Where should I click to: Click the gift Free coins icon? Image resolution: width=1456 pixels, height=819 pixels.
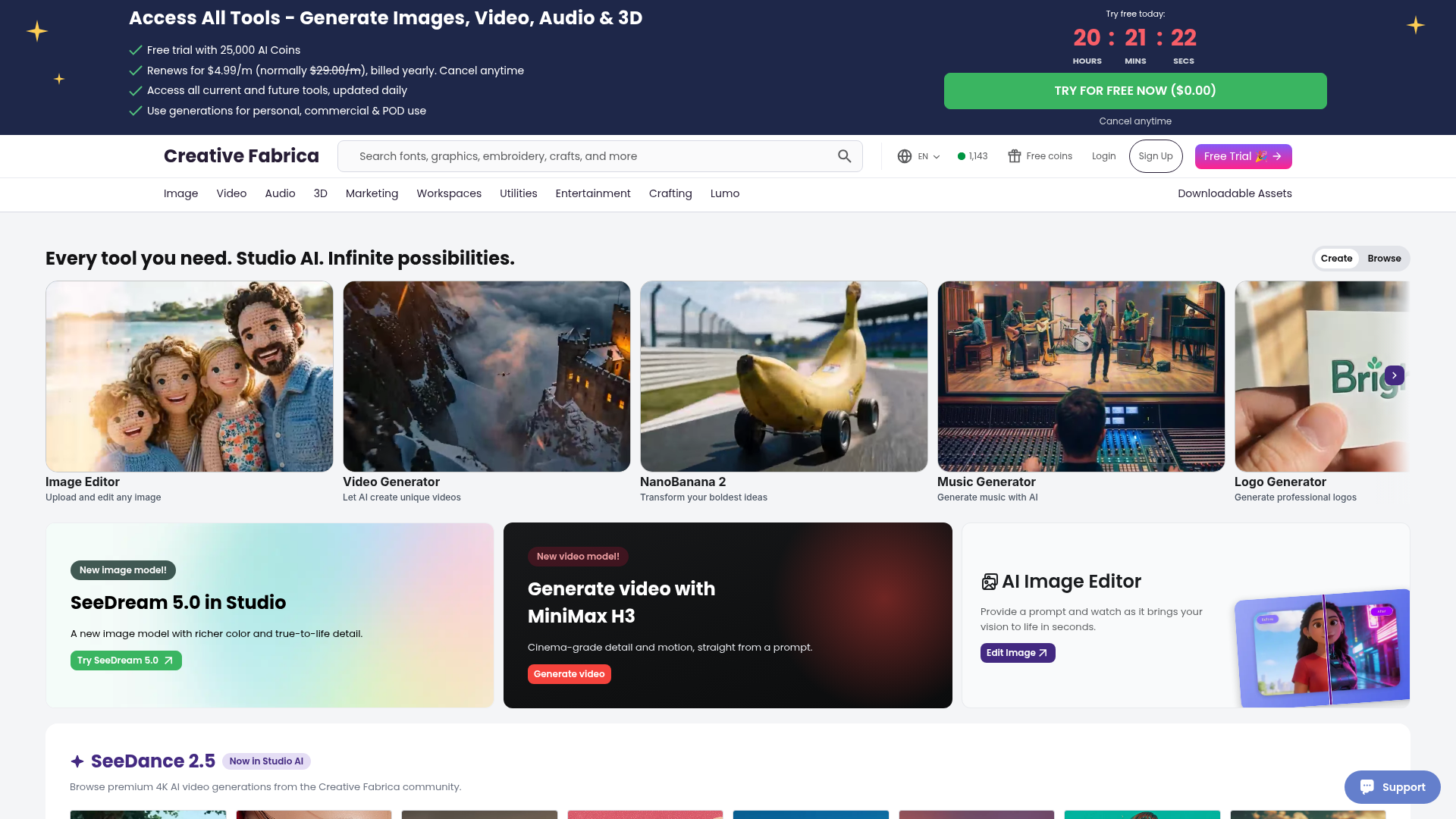point(1014,156)
